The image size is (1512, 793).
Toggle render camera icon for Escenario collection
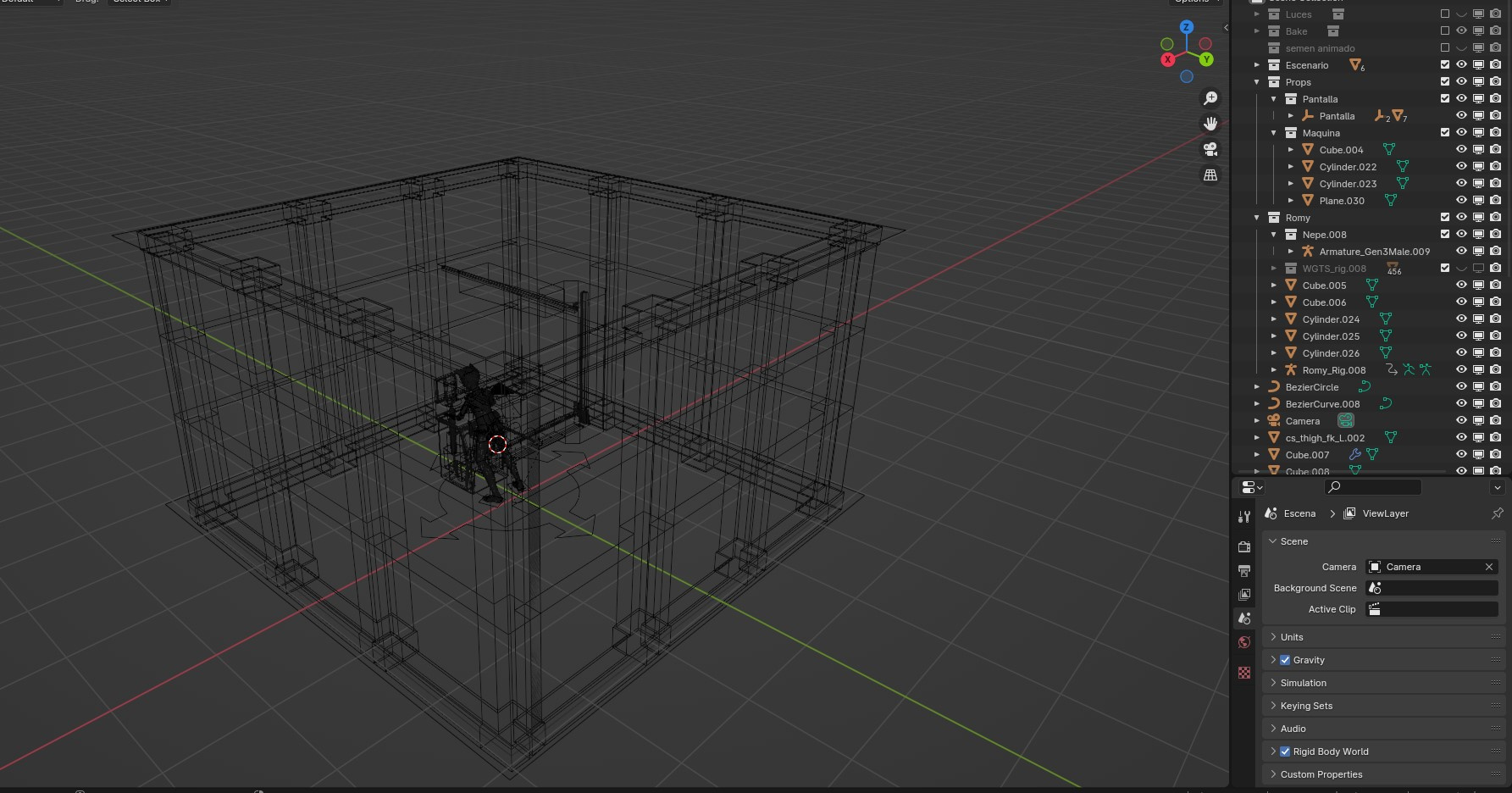[x=1495, y=65]
